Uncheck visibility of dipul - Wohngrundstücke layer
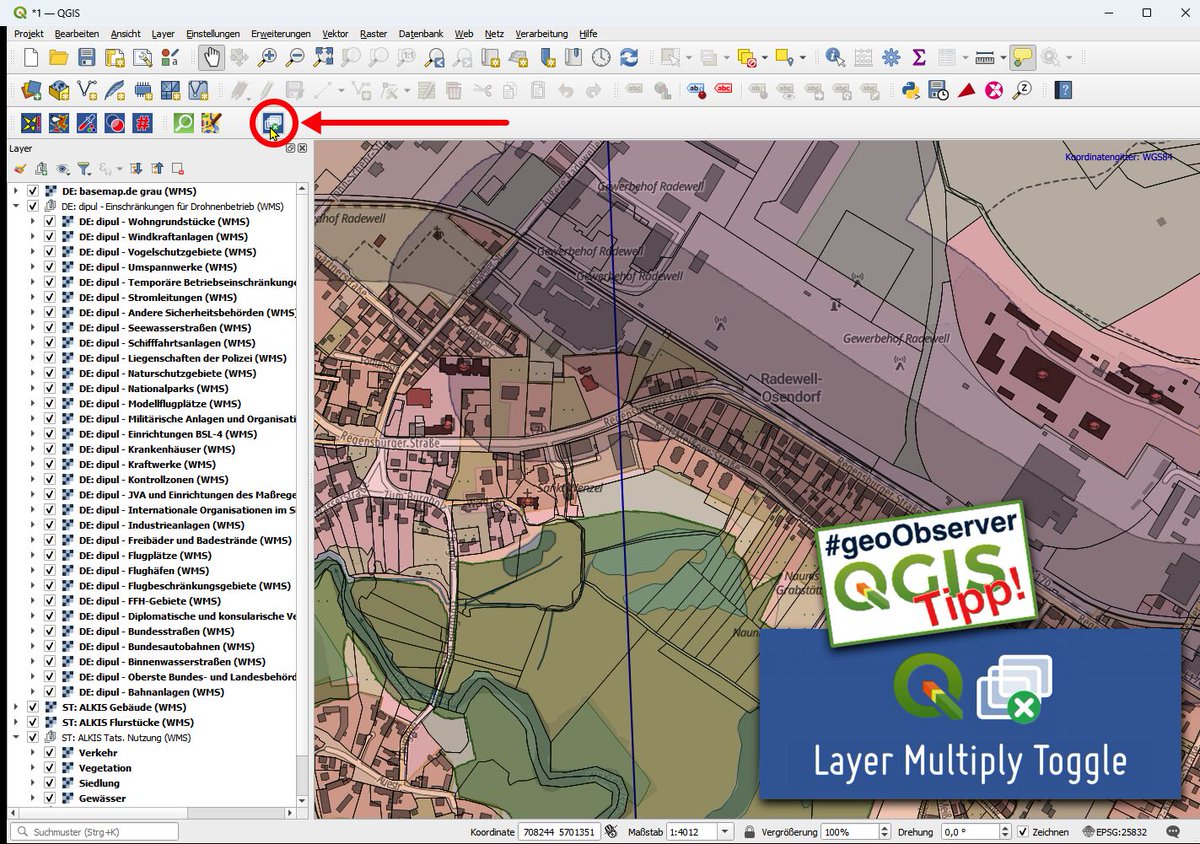The width and height of the screenshot is (1200, 844). click(50, 222)
